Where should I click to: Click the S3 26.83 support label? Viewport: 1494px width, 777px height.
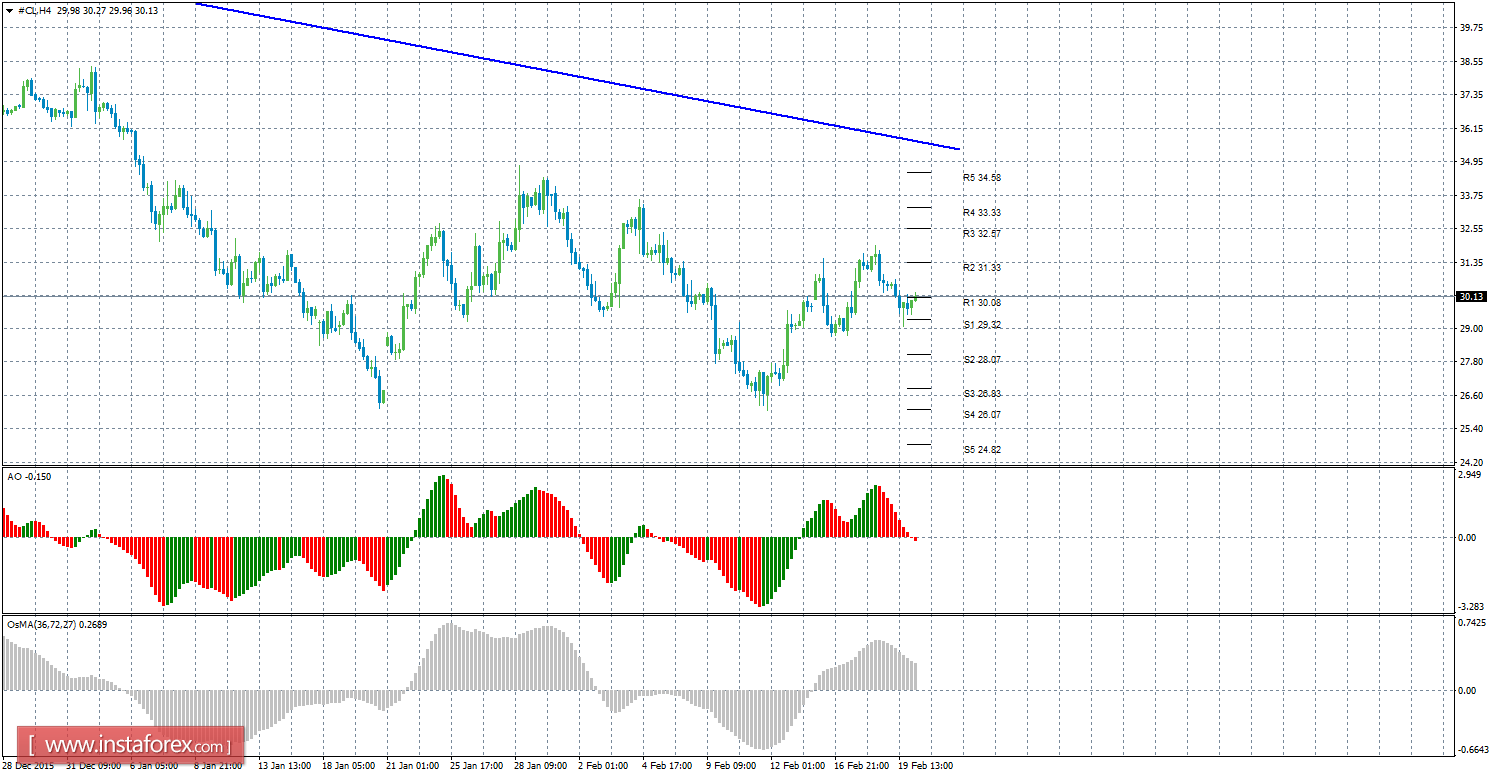tap(982, 394)
